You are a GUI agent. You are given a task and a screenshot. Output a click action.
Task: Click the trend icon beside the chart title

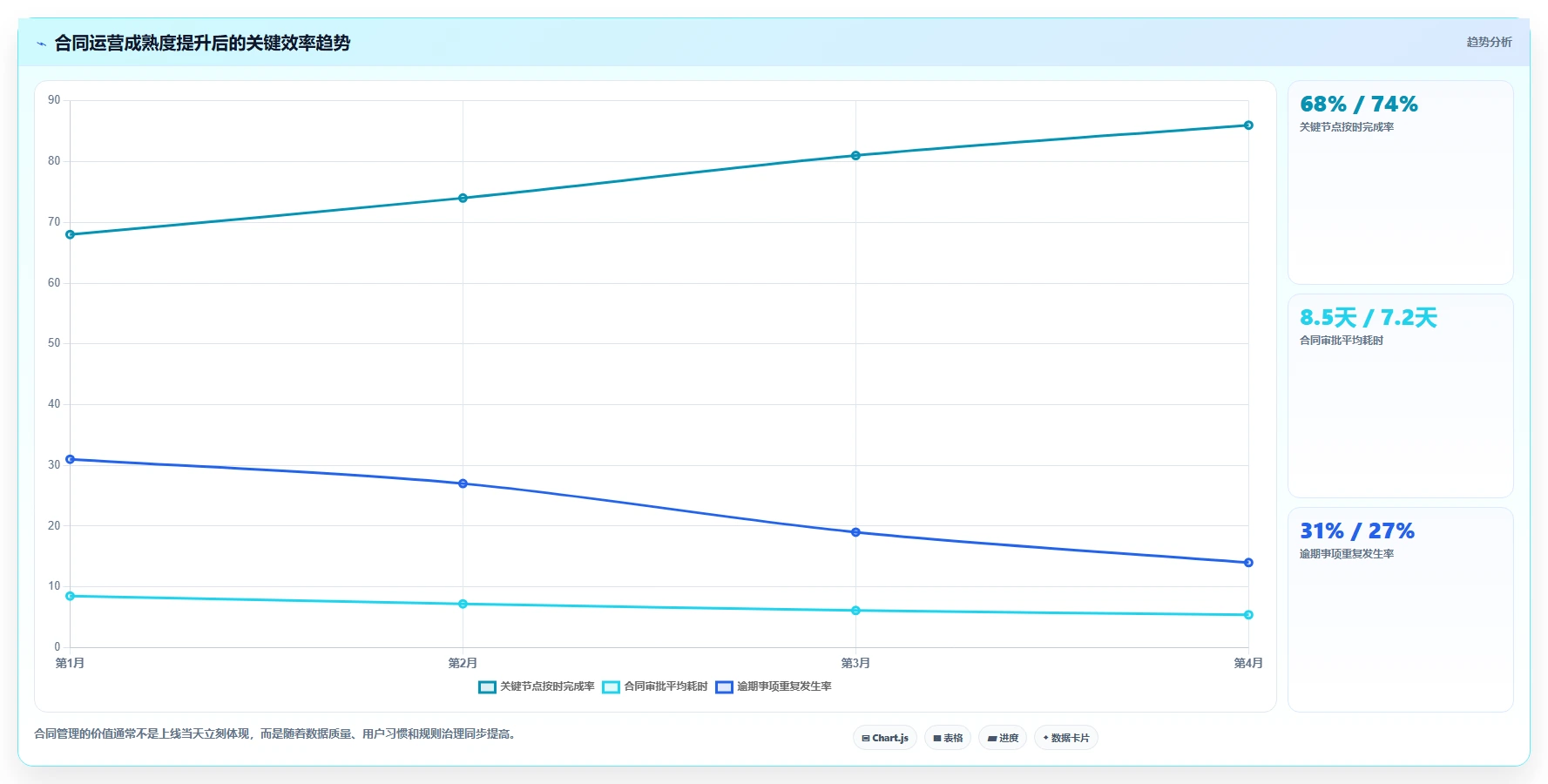tap(41, 44)
